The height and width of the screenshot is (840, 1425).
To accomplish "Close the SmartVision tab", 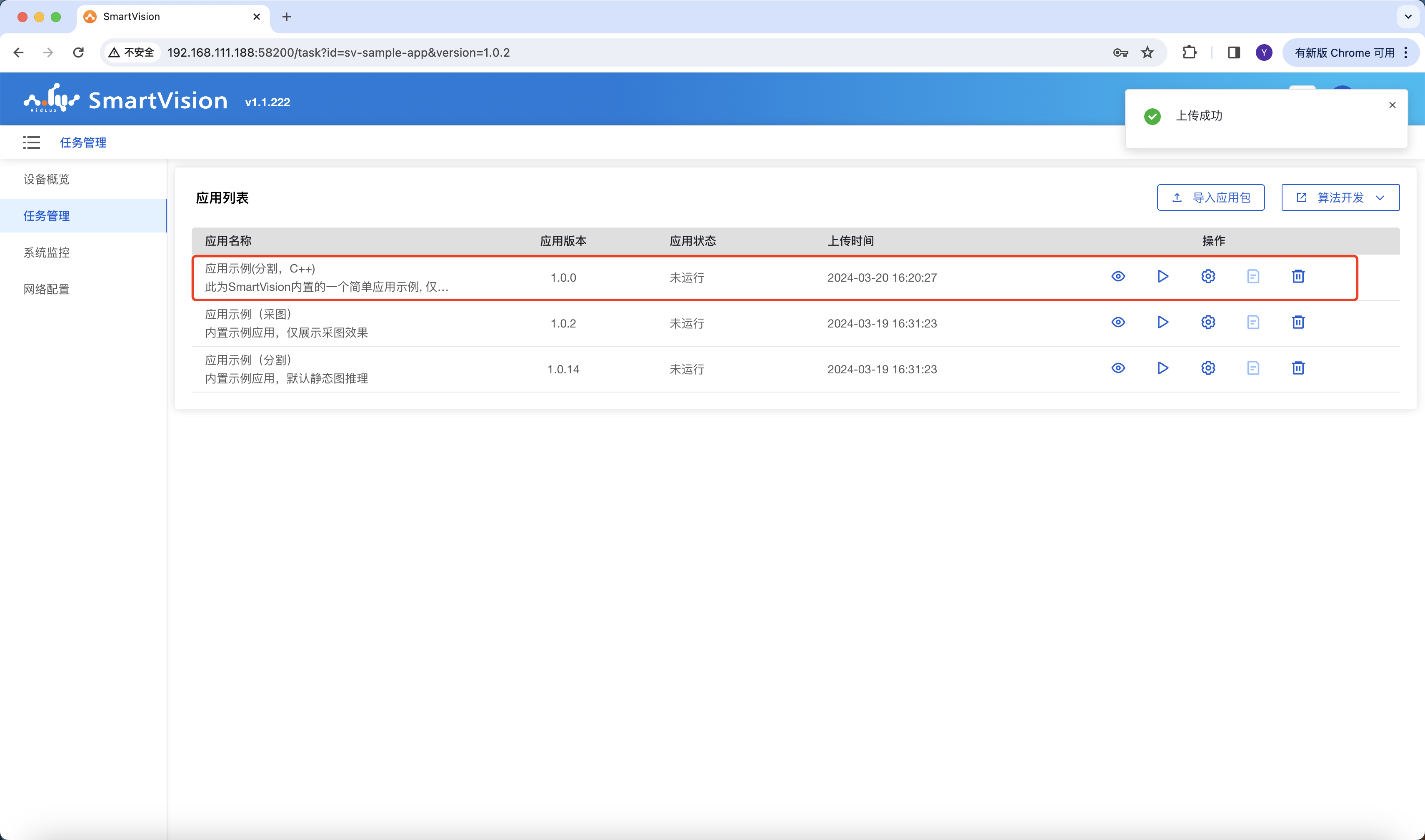I will 256,17.
